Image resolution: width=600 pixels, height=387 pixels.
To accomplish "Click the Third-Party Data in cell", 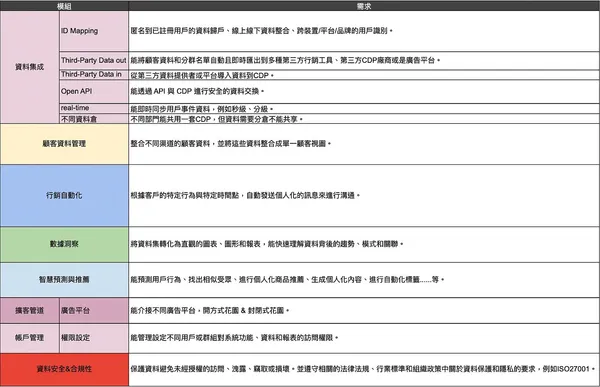I will (94, 75).
